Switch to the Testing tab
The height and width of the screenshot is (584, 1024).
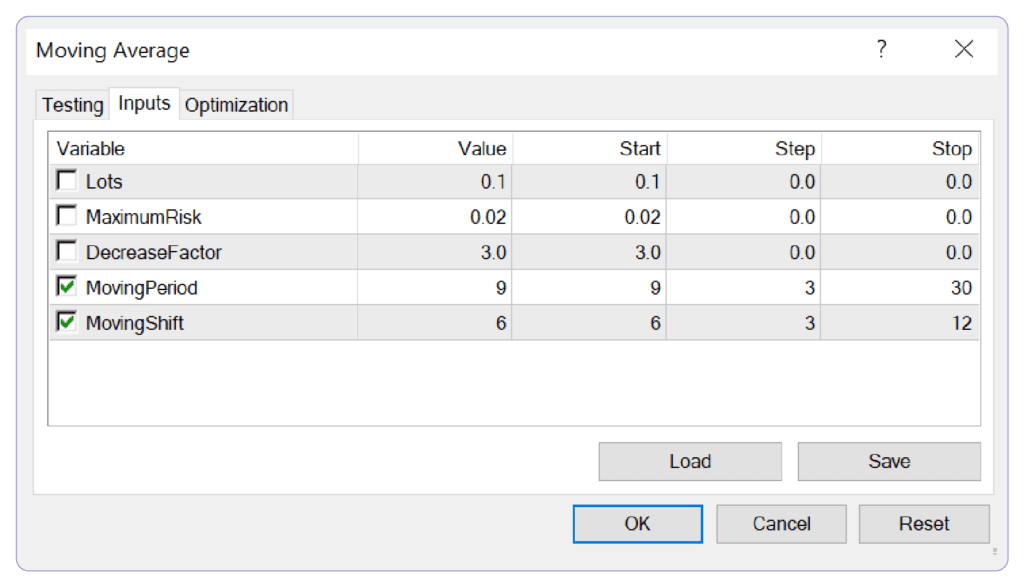tap(72, 105)
